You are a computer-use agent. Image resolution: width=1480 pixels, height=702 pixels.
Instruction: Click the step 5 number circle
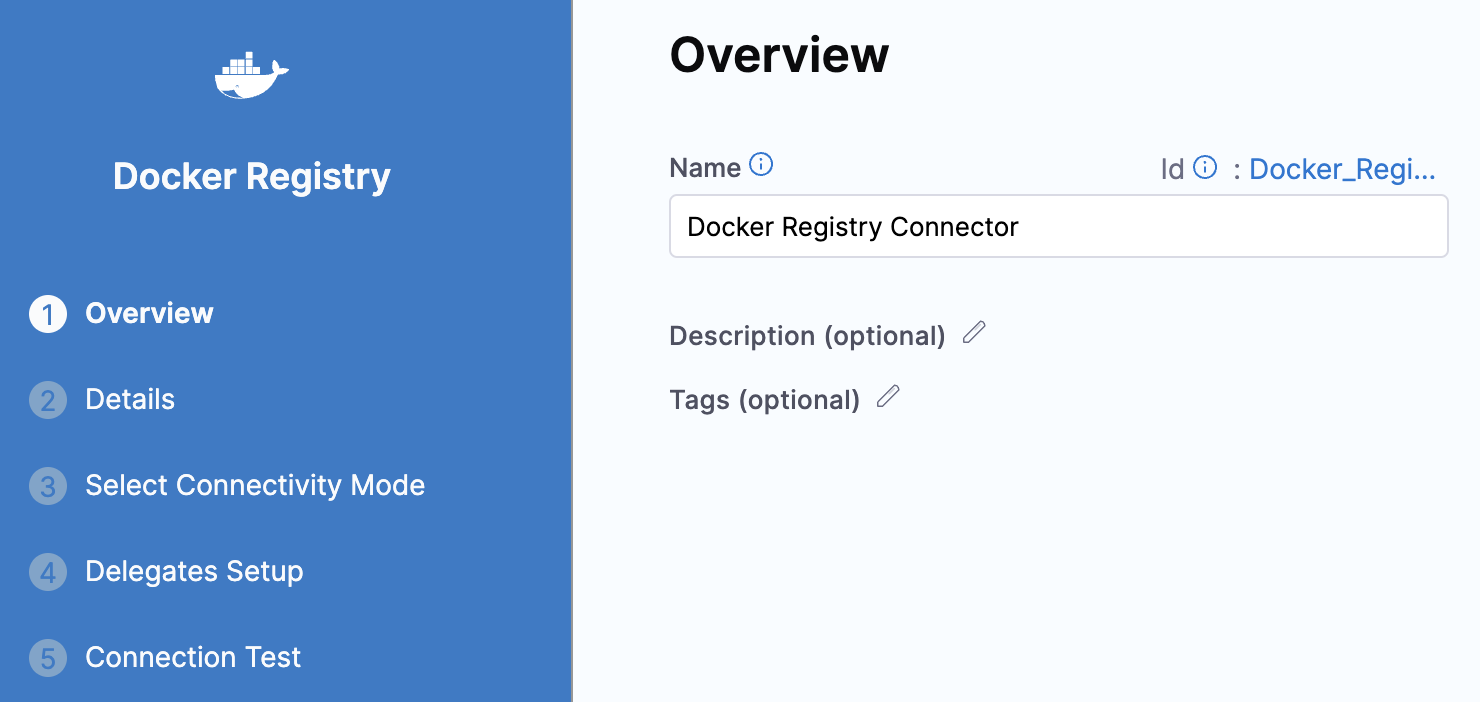(x=48, y=658)
